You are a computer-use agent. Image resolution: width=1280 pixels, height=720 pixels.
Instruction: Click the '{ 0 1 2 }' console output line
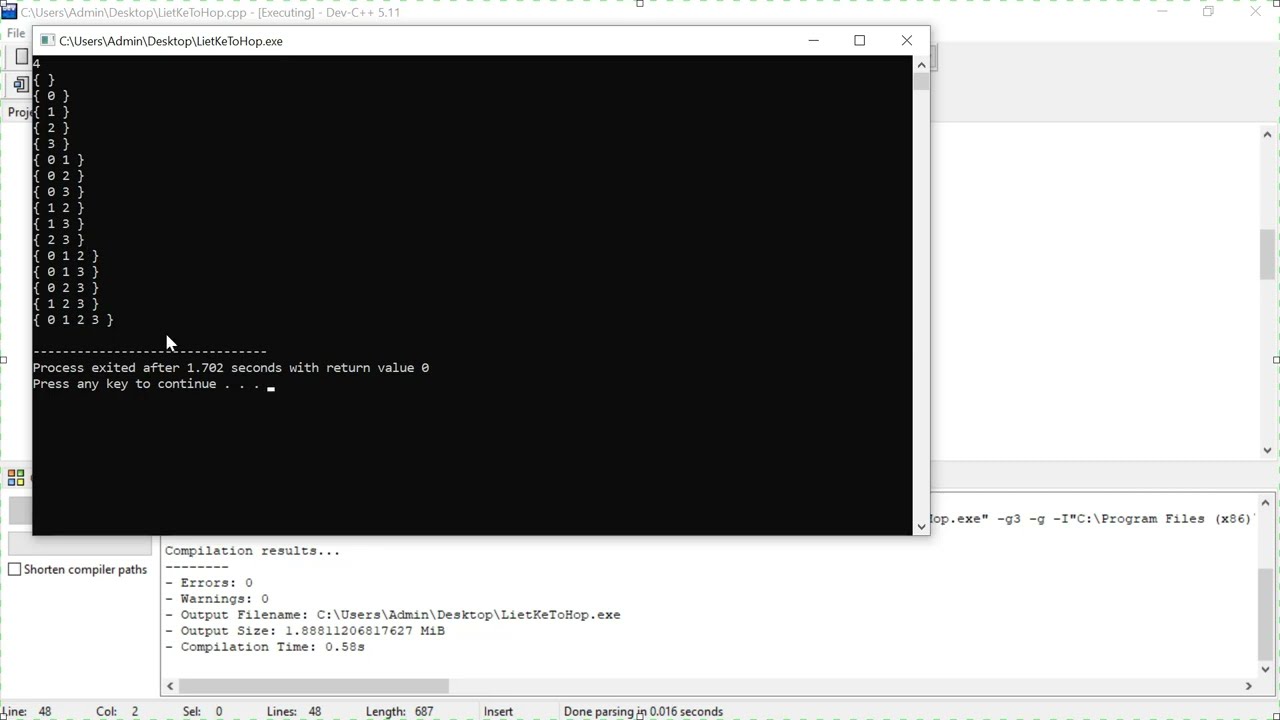66,256
